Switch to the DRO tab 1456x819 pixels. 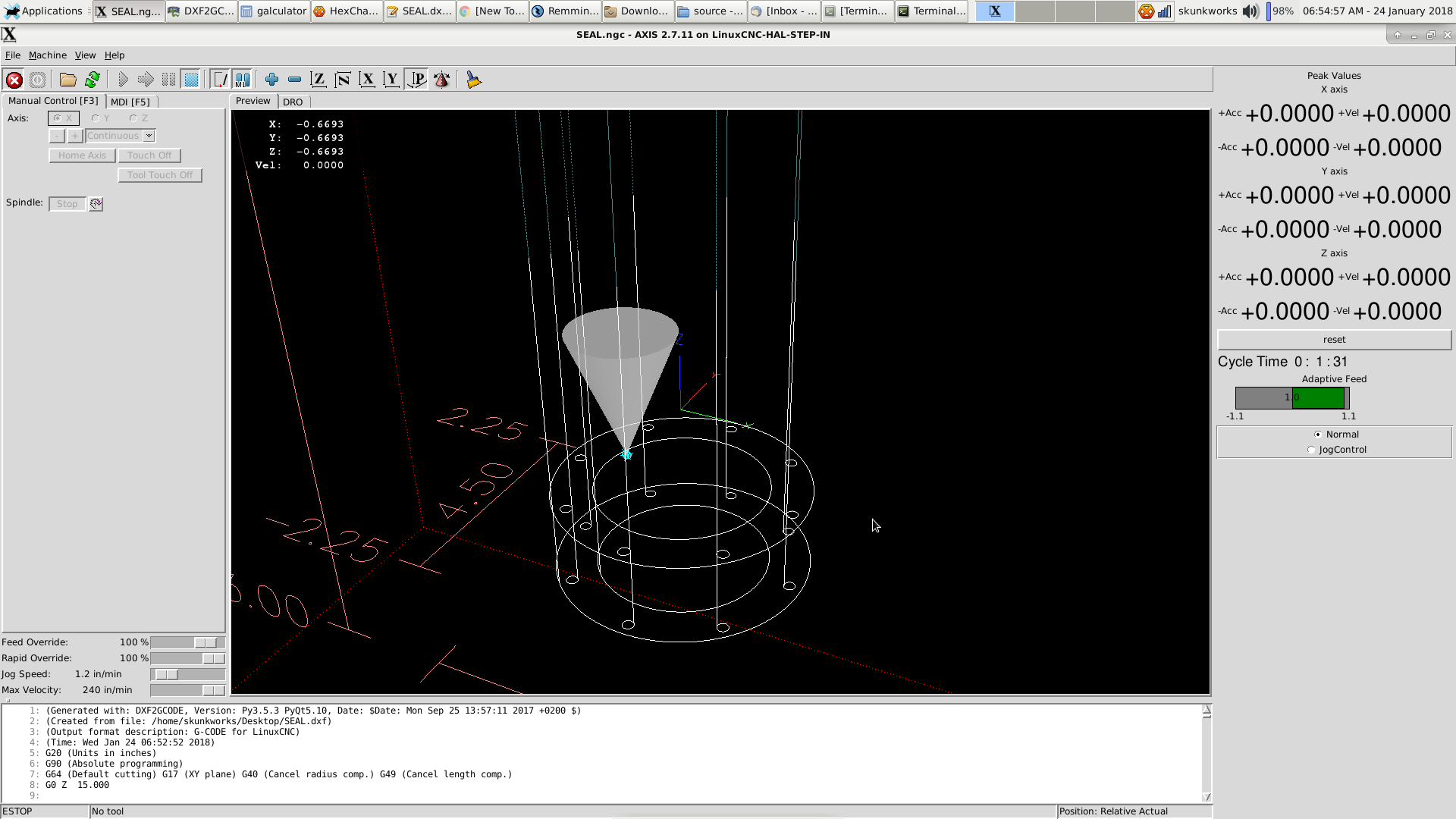tap(293, 102)
